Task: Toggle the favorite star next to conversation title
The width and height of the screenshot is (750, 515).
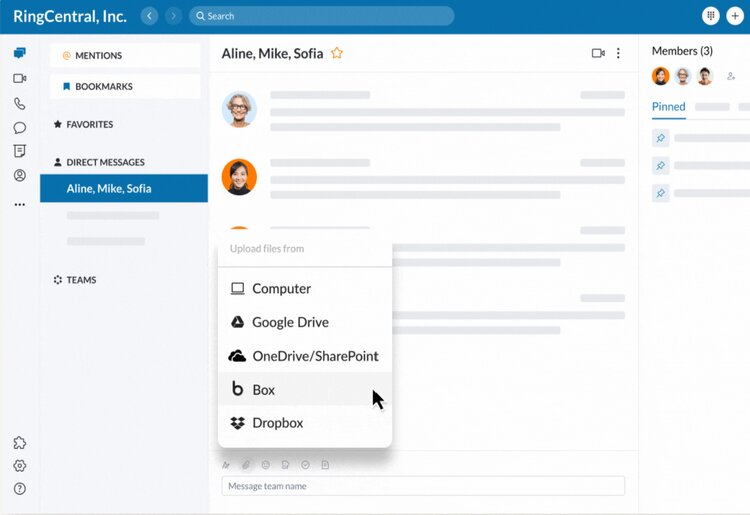Action: (337, 53)
